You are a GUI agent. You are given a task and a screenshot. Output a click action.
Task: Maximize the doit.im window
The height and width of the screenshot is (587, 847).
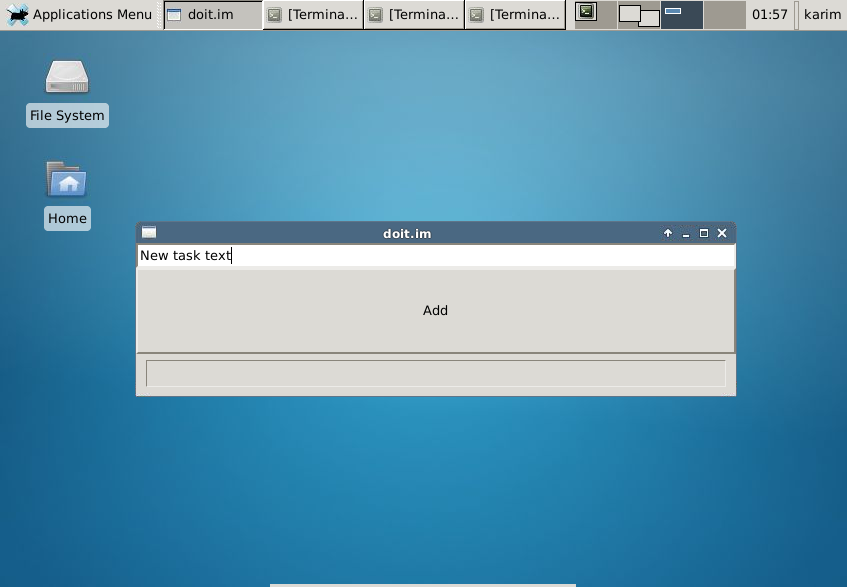[704, 233]
